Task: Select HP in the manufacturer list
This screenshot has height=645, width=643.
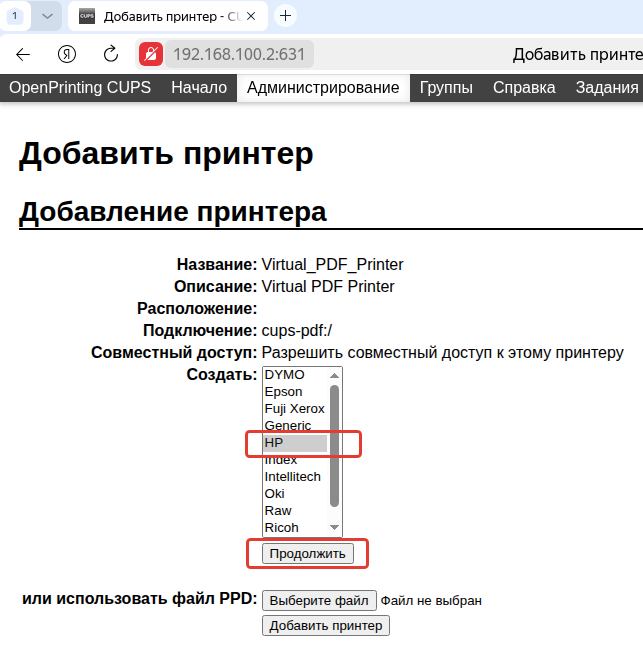Action: (295, 443)
